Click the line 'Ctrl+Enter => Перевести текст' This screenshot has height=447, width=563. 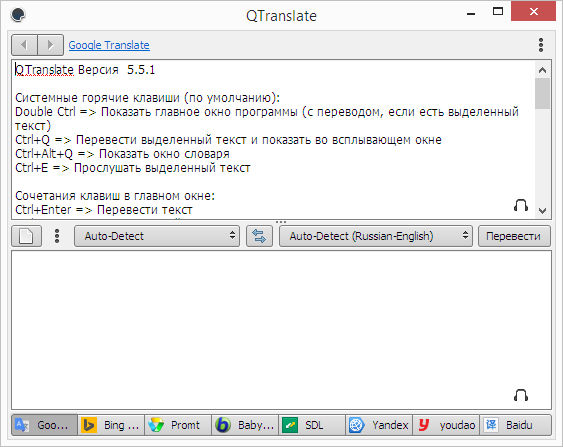tap(104, 210)
